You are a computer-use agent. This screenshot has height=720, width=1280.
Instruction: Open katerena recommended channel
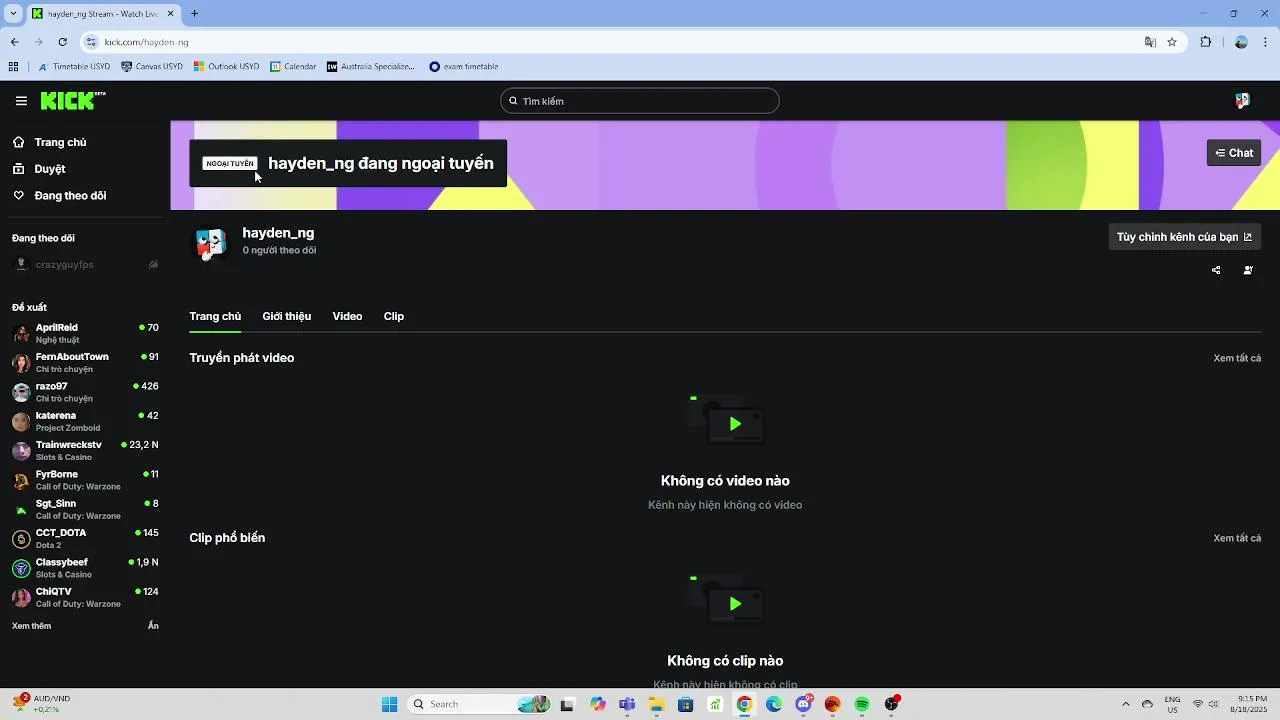(x=85, y=421)
